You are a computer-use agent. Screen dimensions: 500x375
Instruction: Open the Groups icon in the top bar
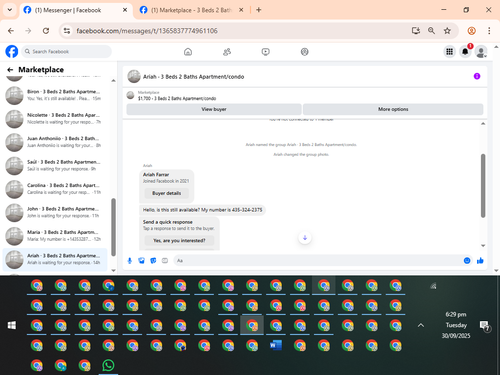tap(305, 52)
